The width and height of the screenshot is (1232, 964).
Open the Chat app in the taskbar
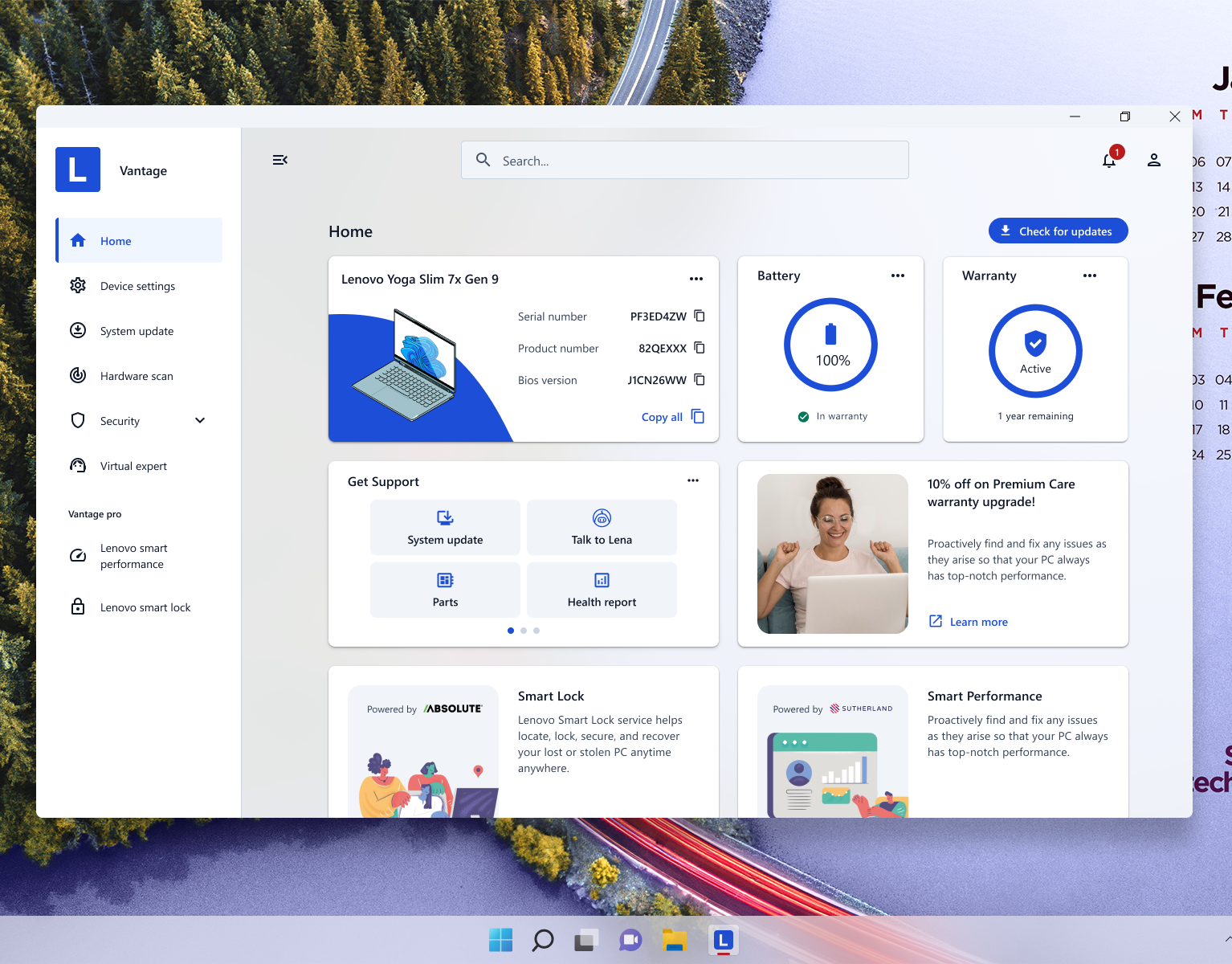(630, 940)
